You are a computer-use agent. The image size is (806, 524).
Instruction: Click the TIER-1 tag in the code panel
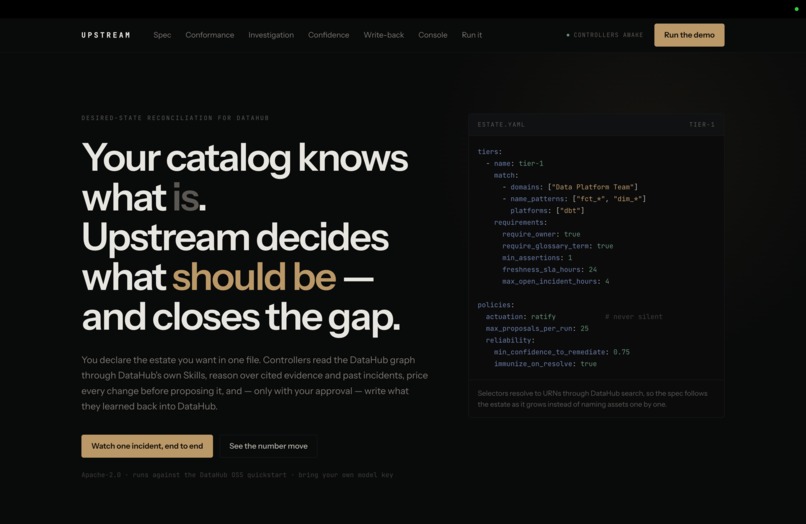[702, 124]
